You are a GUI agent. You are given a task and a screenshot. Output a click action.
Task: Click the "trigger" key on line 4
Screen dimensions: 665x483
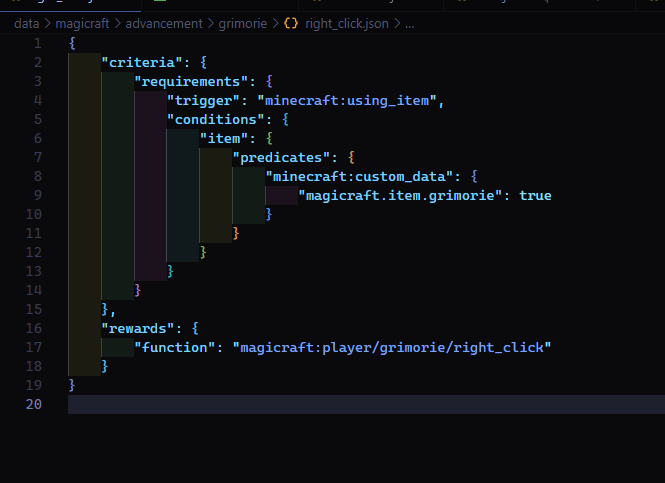click(x=203, y=101)
